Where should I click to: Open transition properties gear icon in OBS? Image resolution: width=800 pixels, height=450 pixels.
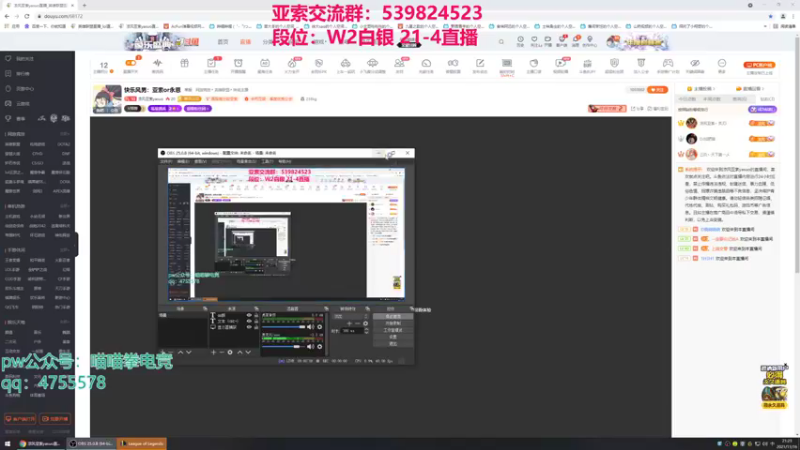(365, 323)
